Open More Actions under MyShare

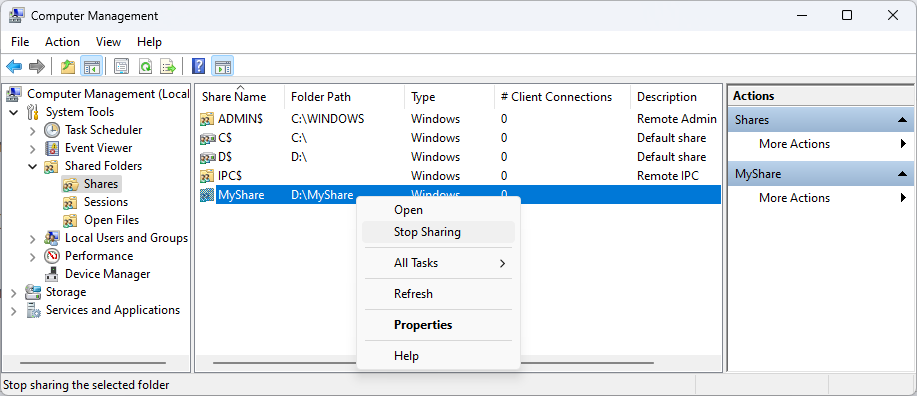point(821,198)
